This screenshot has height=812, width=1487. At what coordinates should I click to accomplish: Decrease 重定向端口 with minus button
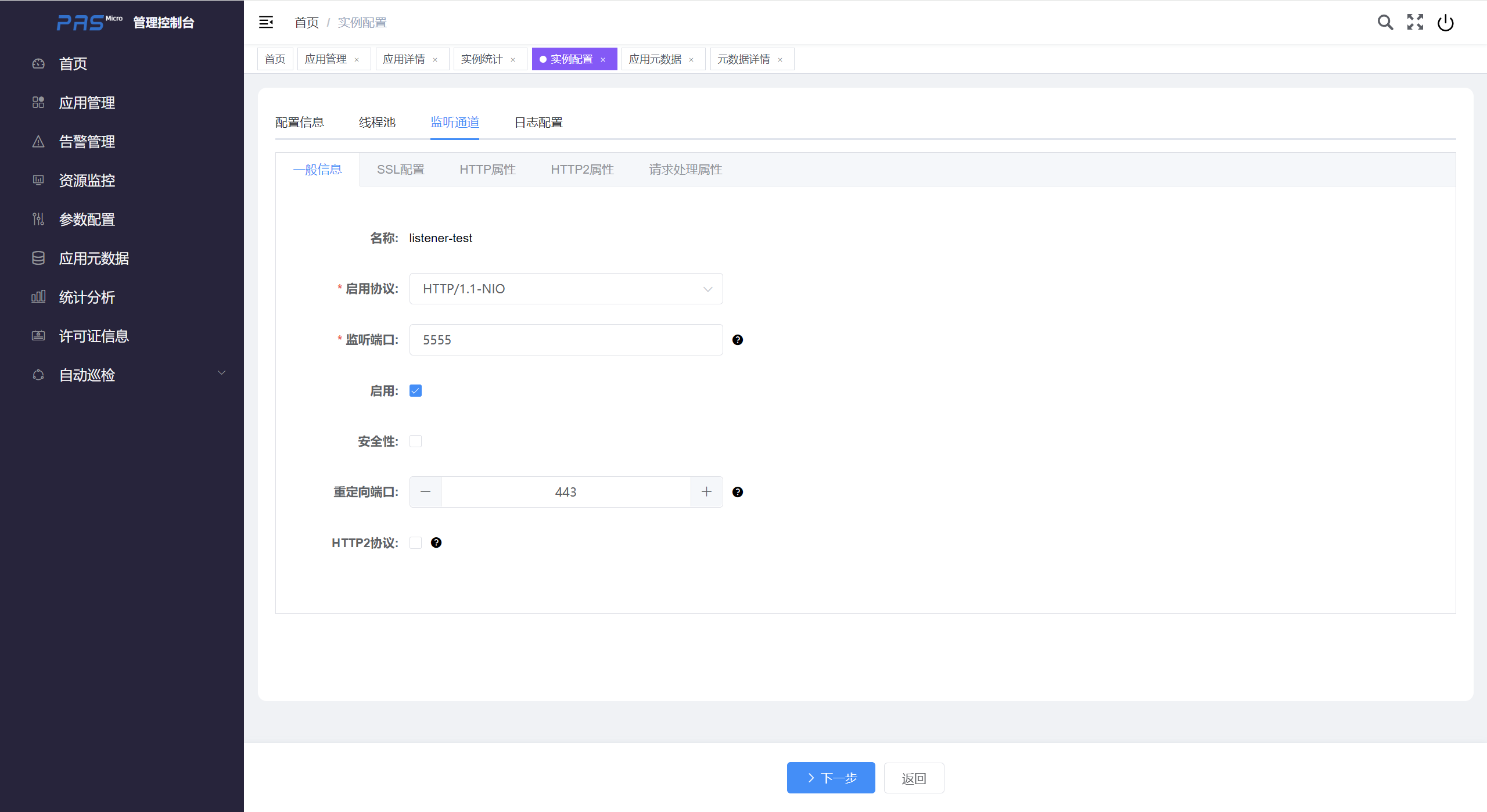click(425, 492)
